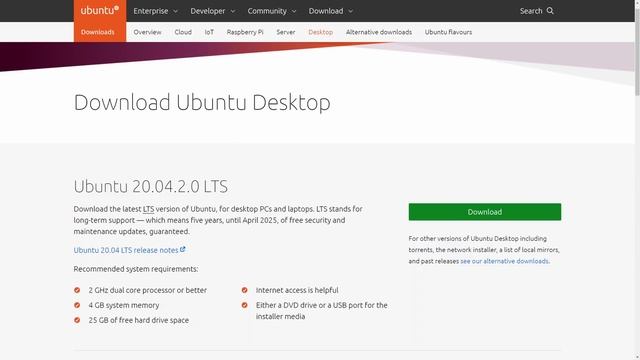Follow 'see our alternative downloads' link

pos(504,261)
